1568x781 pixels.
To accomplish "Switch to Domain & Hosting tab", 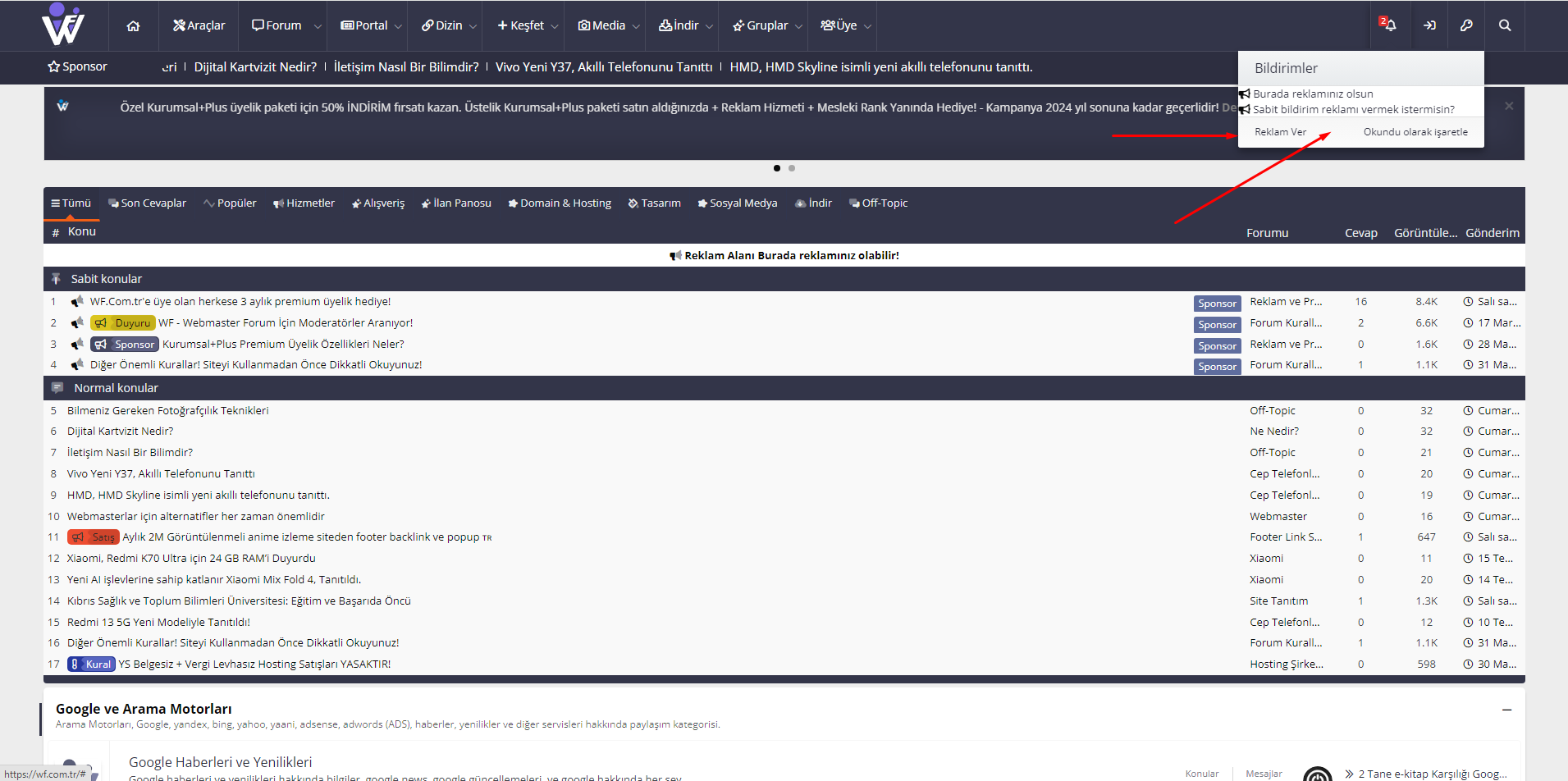I will click(x=560, y=203).
